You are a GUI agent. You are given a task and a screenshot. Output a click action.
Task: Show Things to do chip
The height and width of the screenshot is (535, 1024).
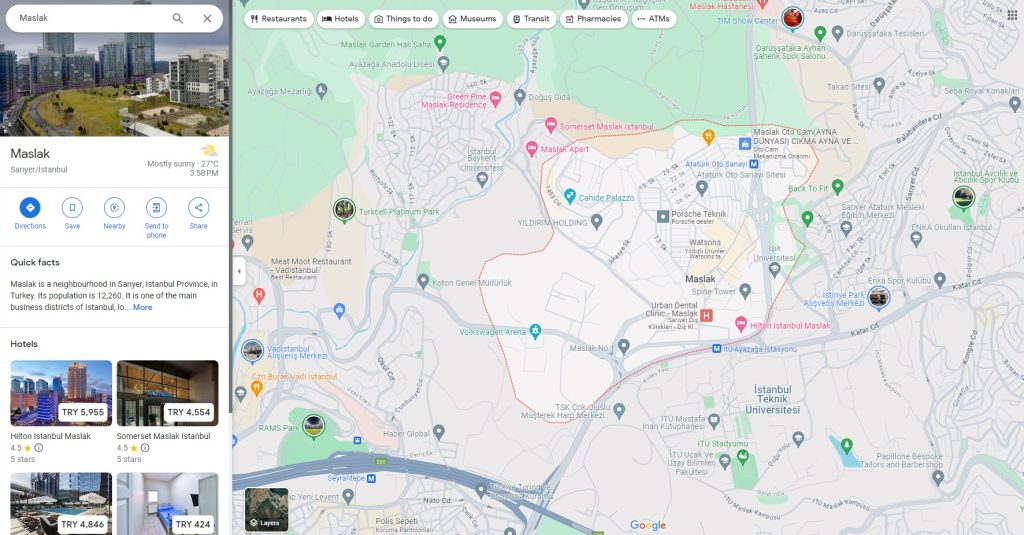click(404, 19)
